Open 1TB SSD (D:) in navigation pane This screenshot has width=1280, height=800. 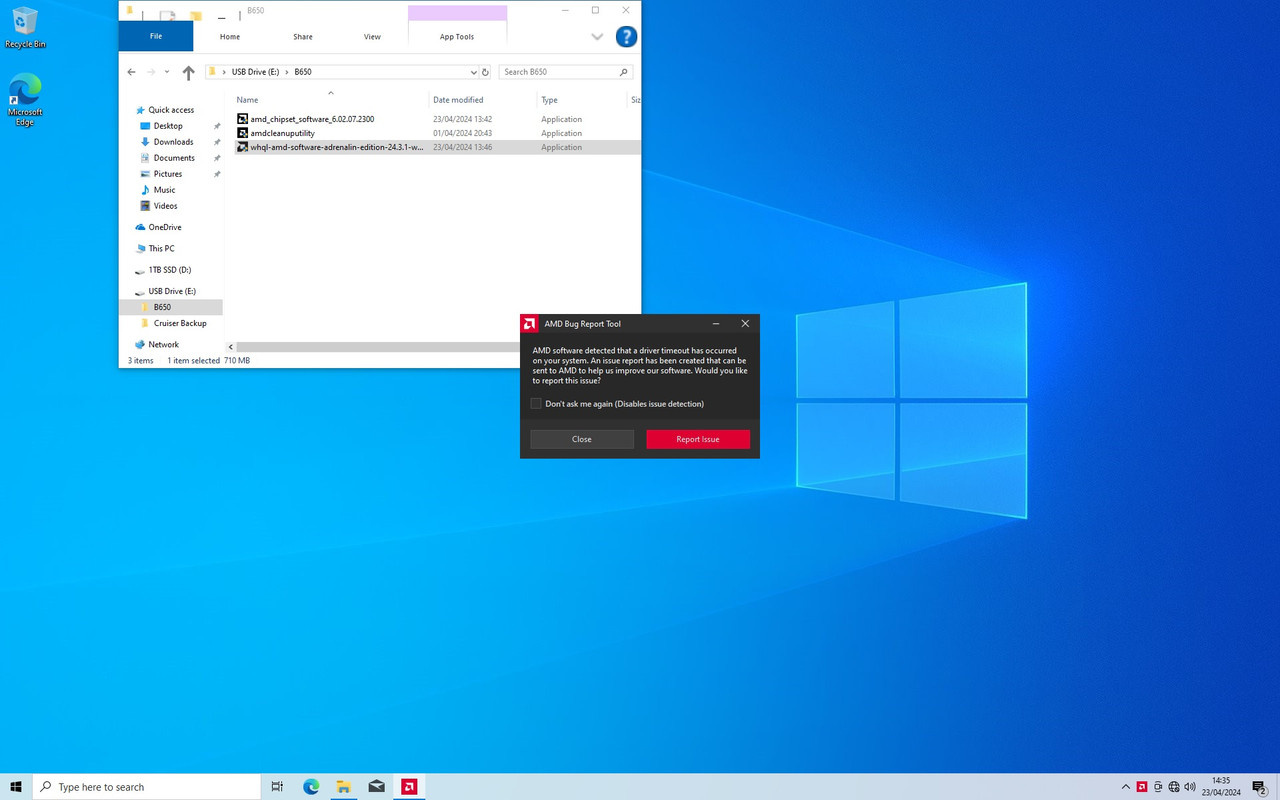click(x=170, y=270)
